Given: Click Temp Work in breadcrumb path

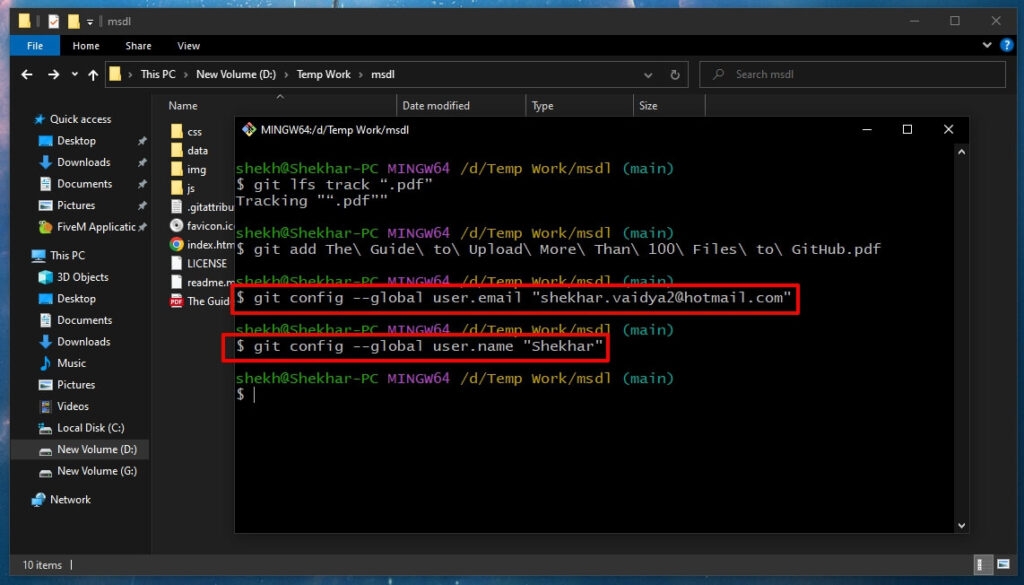Looking at the screenshot, I should tap(323, 74).
